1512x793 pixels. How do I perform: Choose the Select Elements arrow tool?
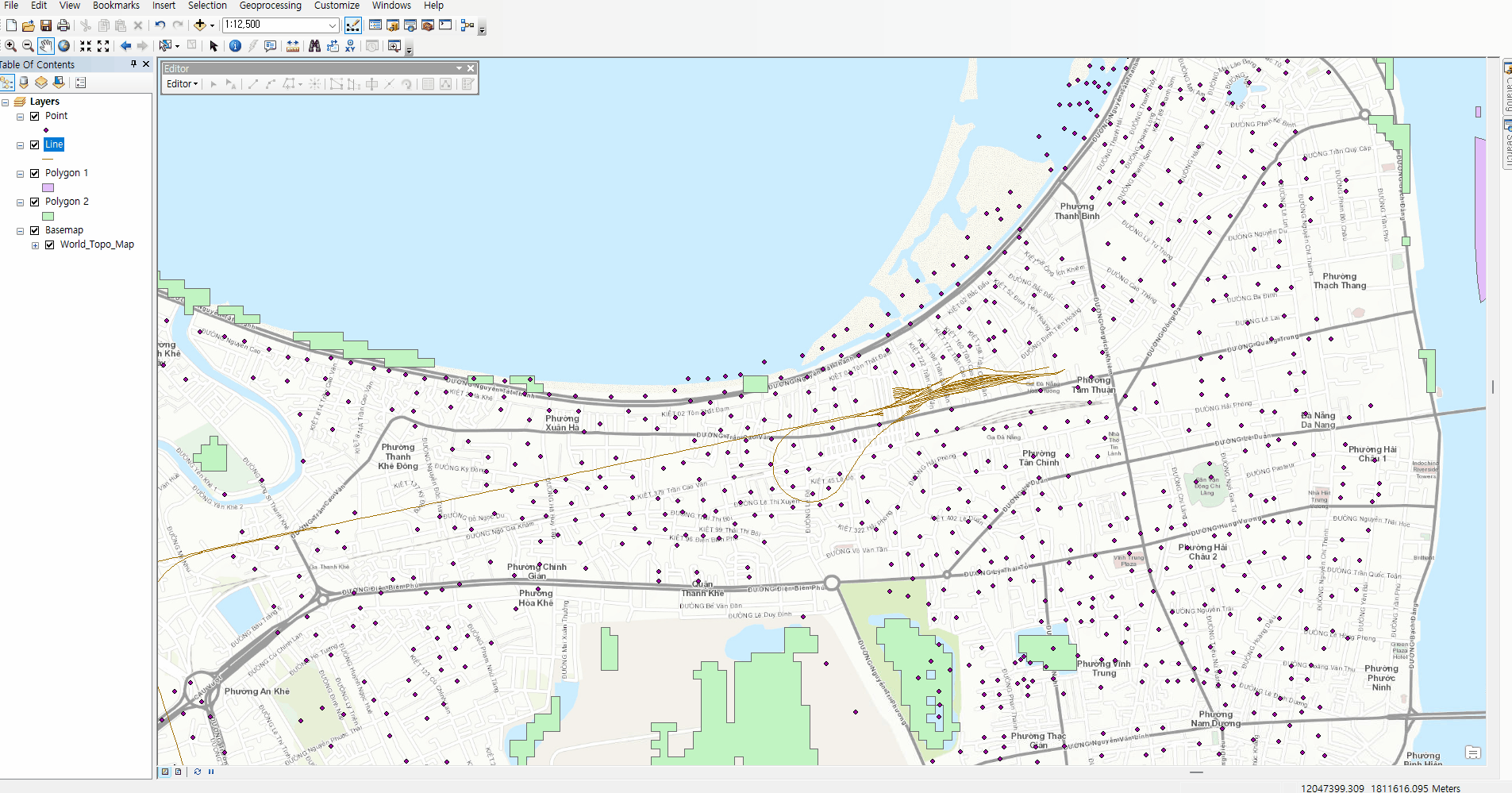tap(214, 46)
